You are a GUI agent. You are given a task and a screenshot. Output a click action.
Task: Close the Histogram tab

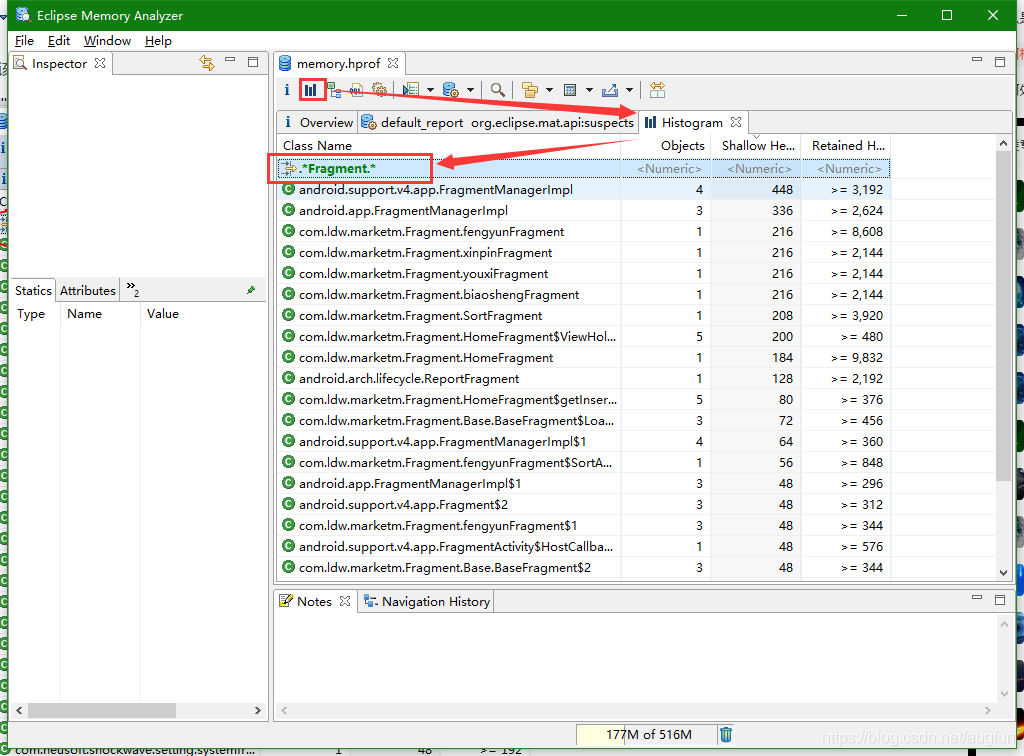click(736, 122)
